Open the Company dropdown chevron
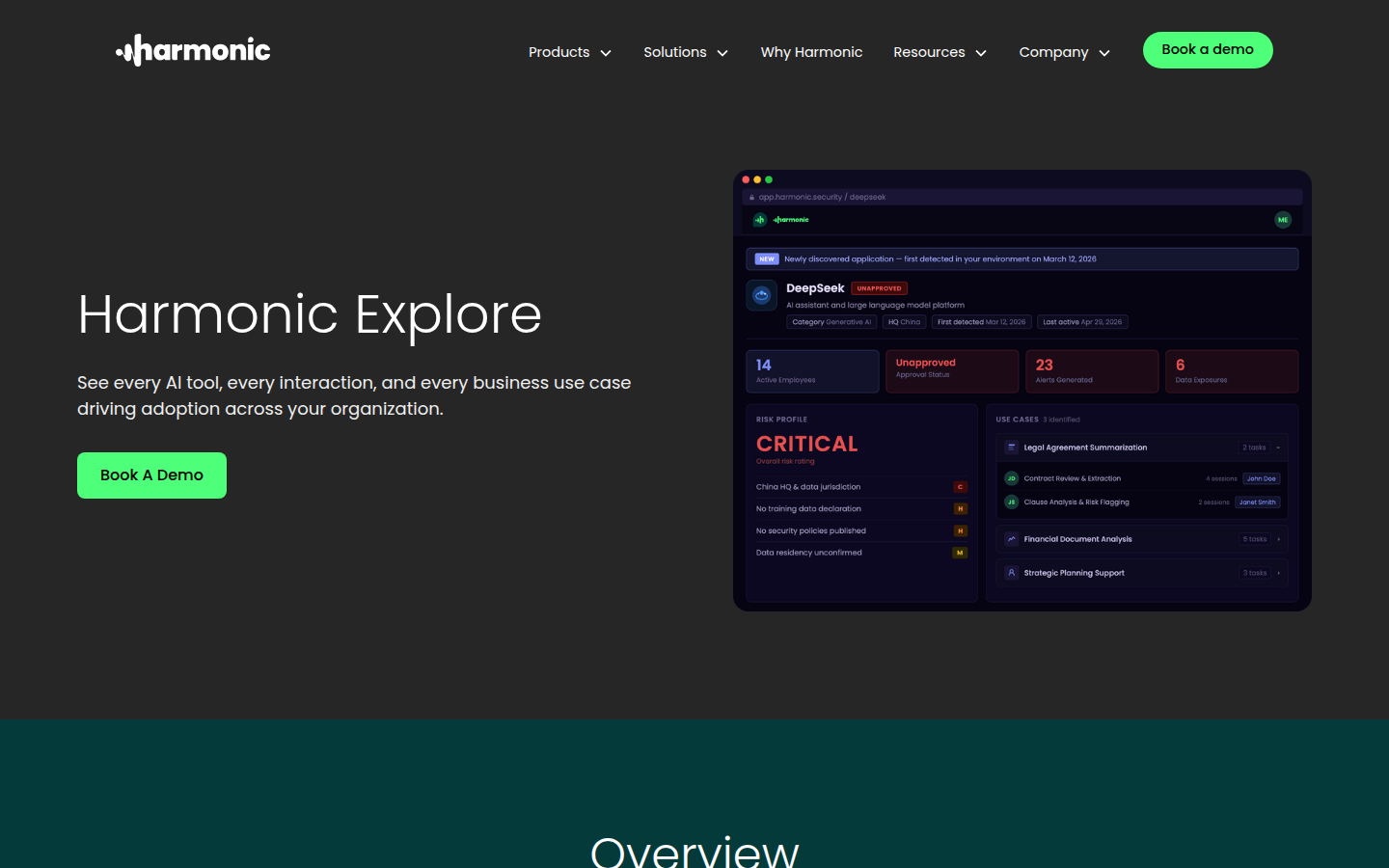This screenshot has height=868, width=1389. tap(1104, 53)
